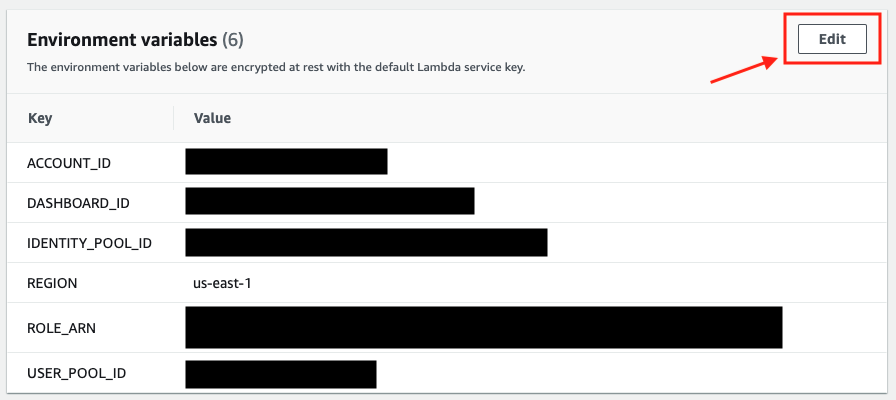Click the redacted ACCOUNT_ID value
896x400 pixels.
pyautogui.click(x=286, y=161)
